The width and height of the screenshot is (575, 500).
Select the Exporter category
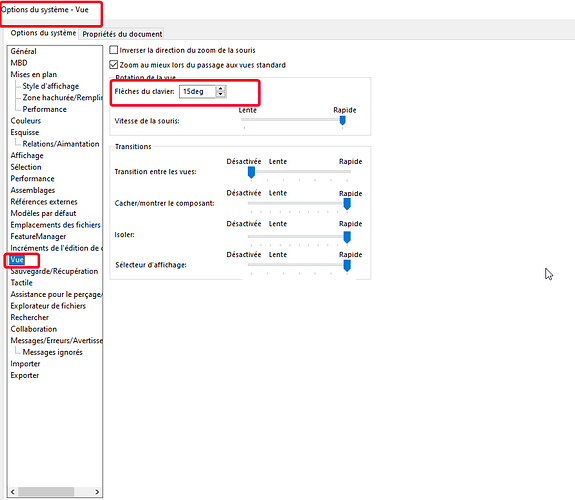[x=25, y=375]
